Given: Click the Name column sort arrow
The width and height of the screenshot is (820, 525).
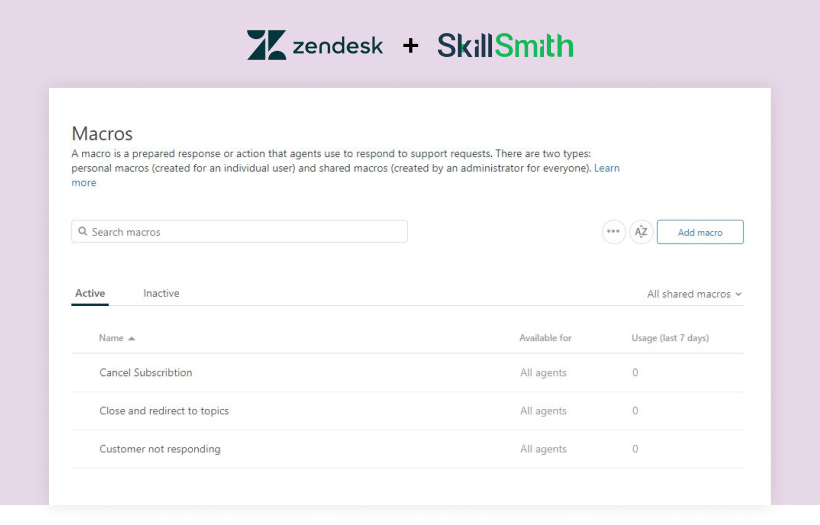Looking at the screenshot, I should coord(132,338).
